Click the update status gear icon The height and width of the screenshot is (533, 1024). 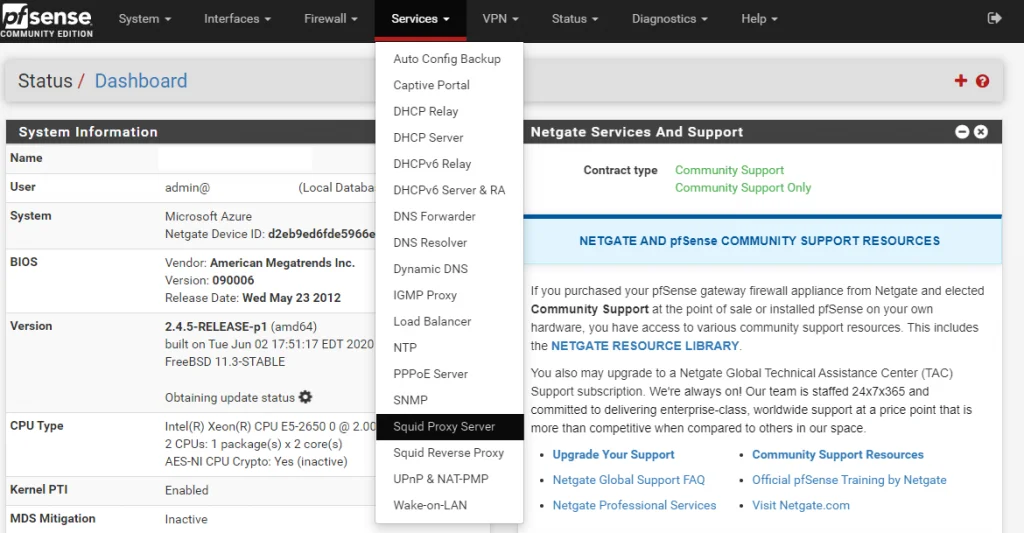point(305,396)
